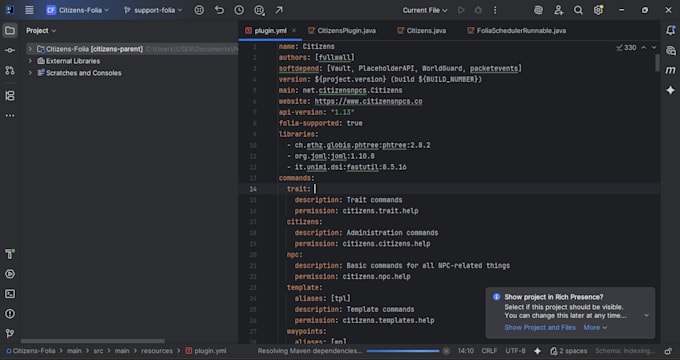
Task: Click the Update Project toolbar icon
Action: pyautogui.click(x=199, y=10)
